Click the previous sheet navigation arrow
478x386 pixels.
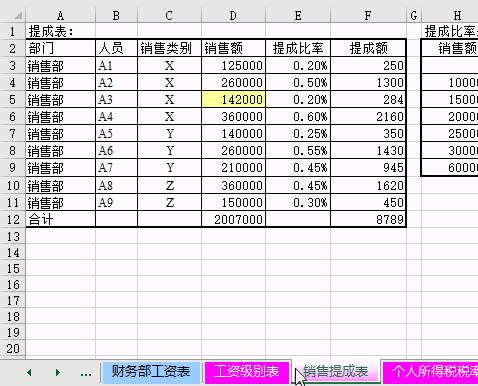pos(29,372)
